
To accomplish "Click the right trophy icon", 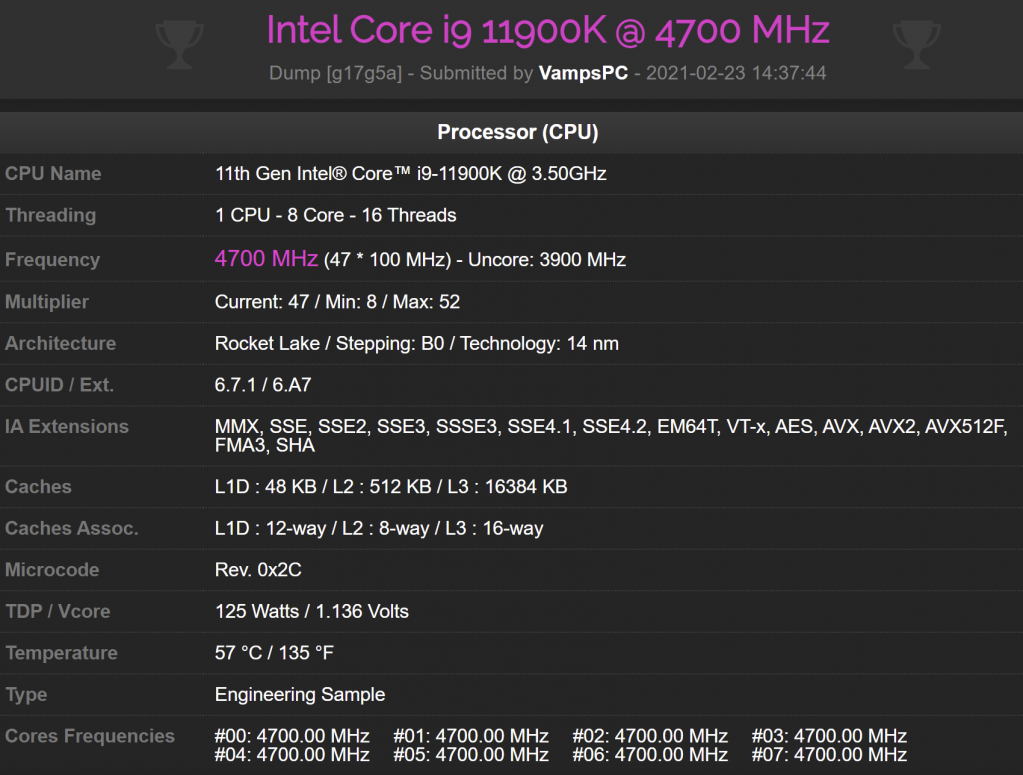I will pyautogui.click(x=916, y=45).
